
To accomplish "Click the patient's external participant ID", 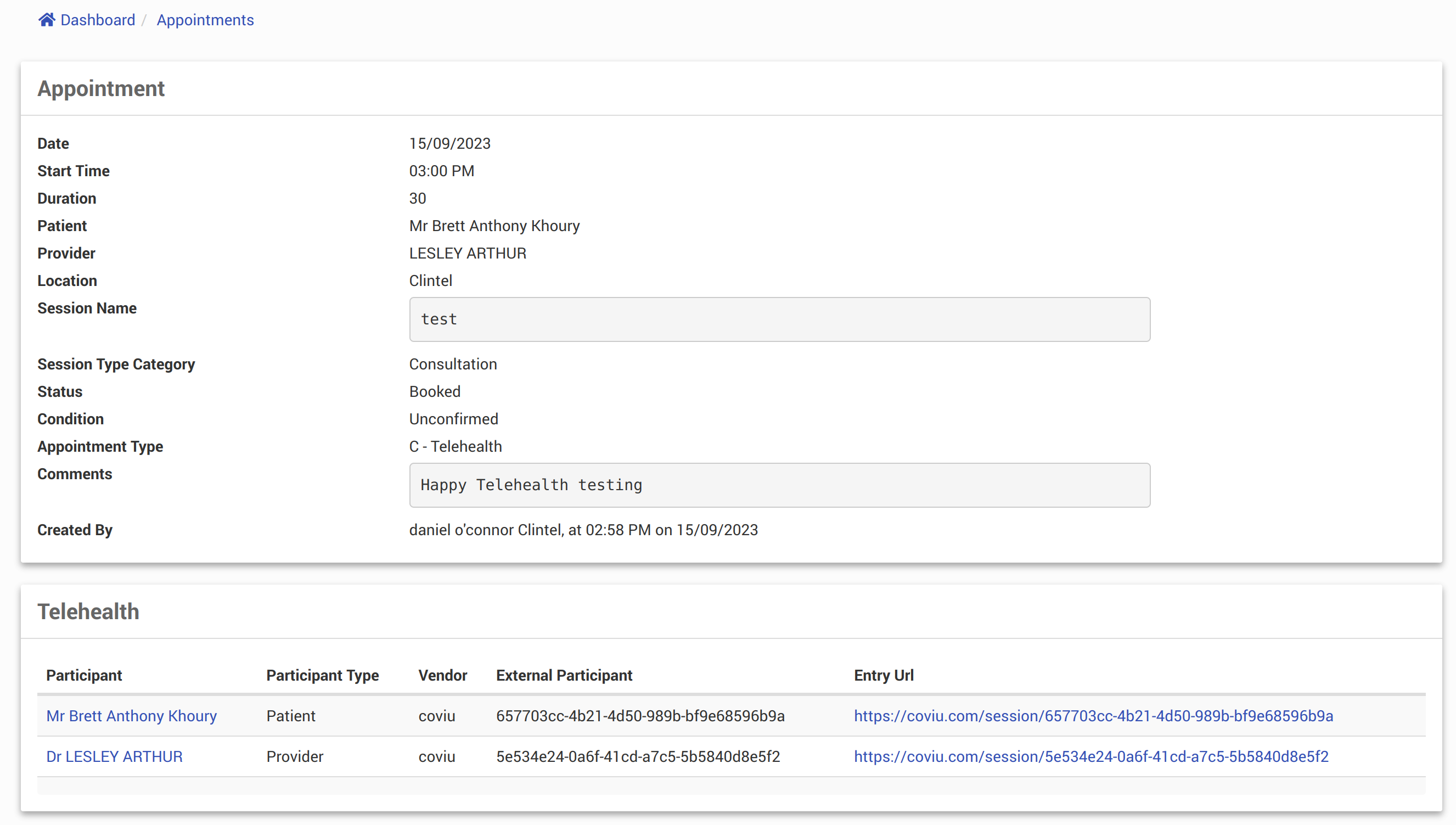I will pyautogui.click(x=640, y=716).
